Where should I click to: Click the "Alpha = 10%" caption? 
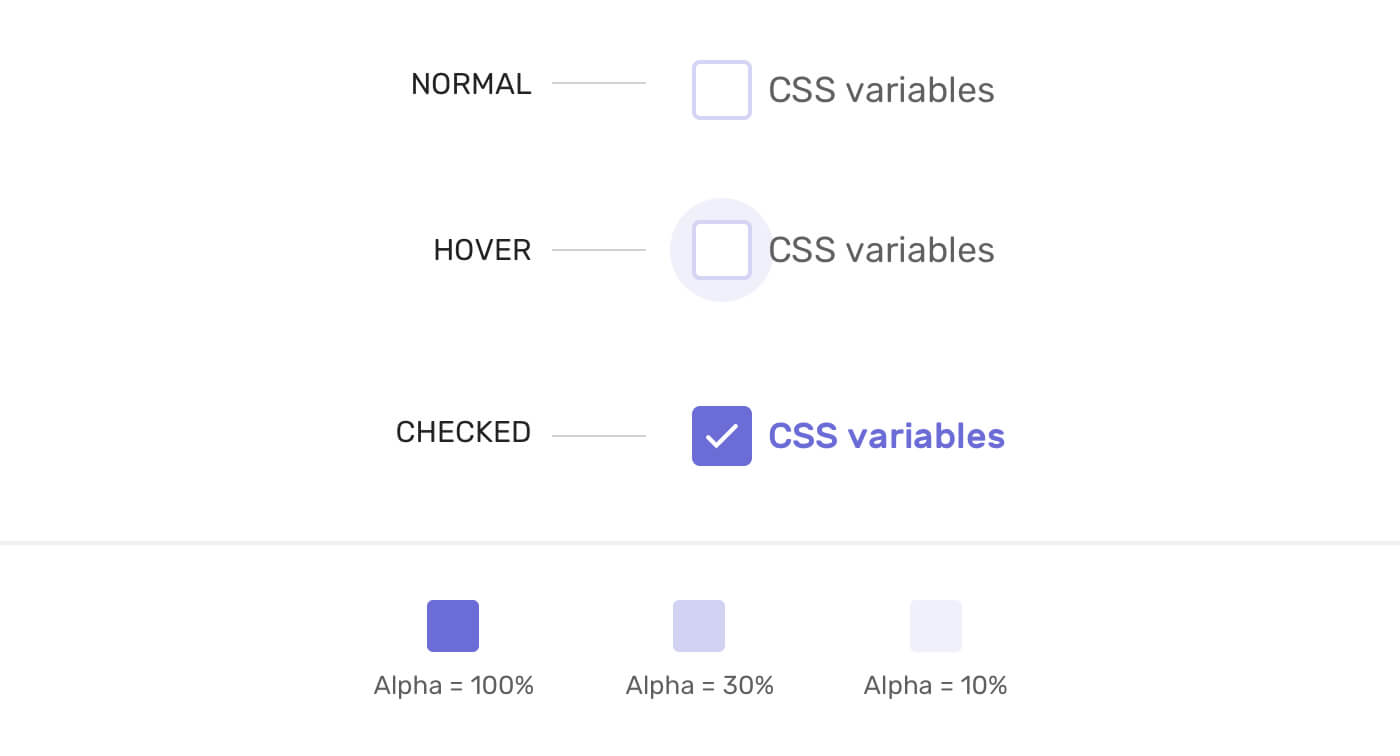click(x=936, y=686)
